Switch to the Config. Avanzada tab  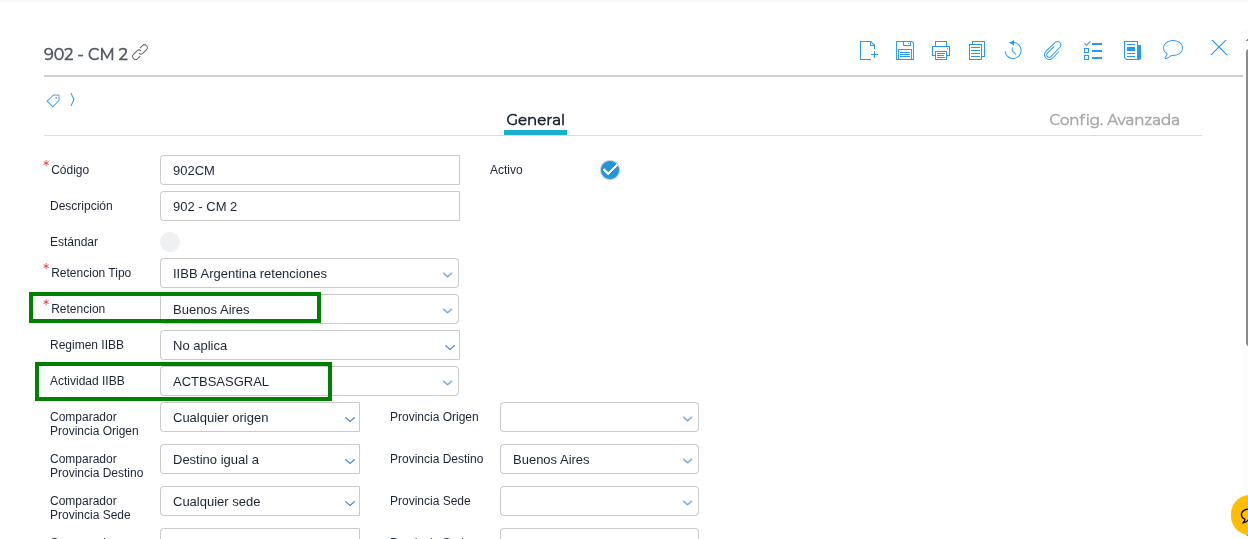[x=1114, y=120]
